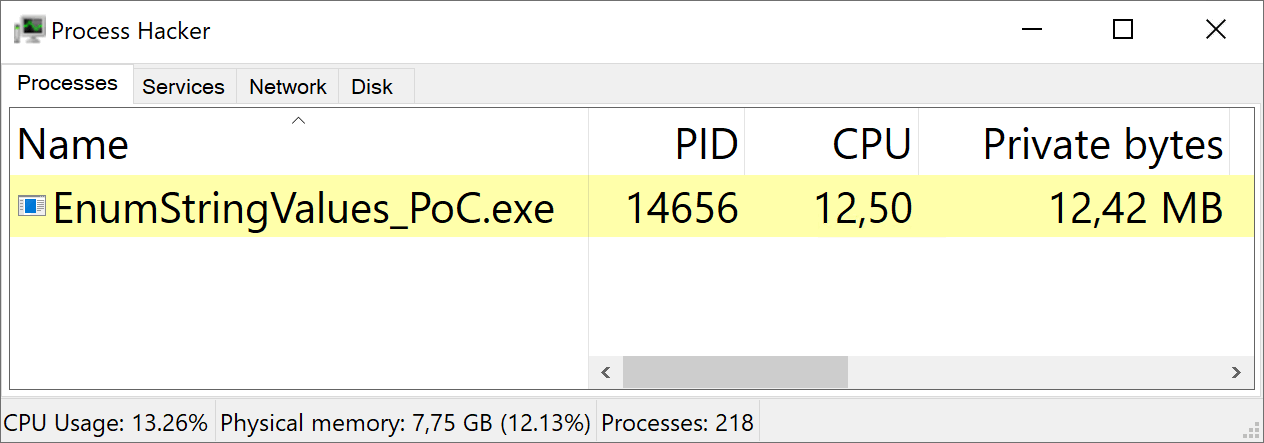Click the Physical memory status bar panel
The width and height of the screenshot is (1264, 443).
tap(404, 423)
